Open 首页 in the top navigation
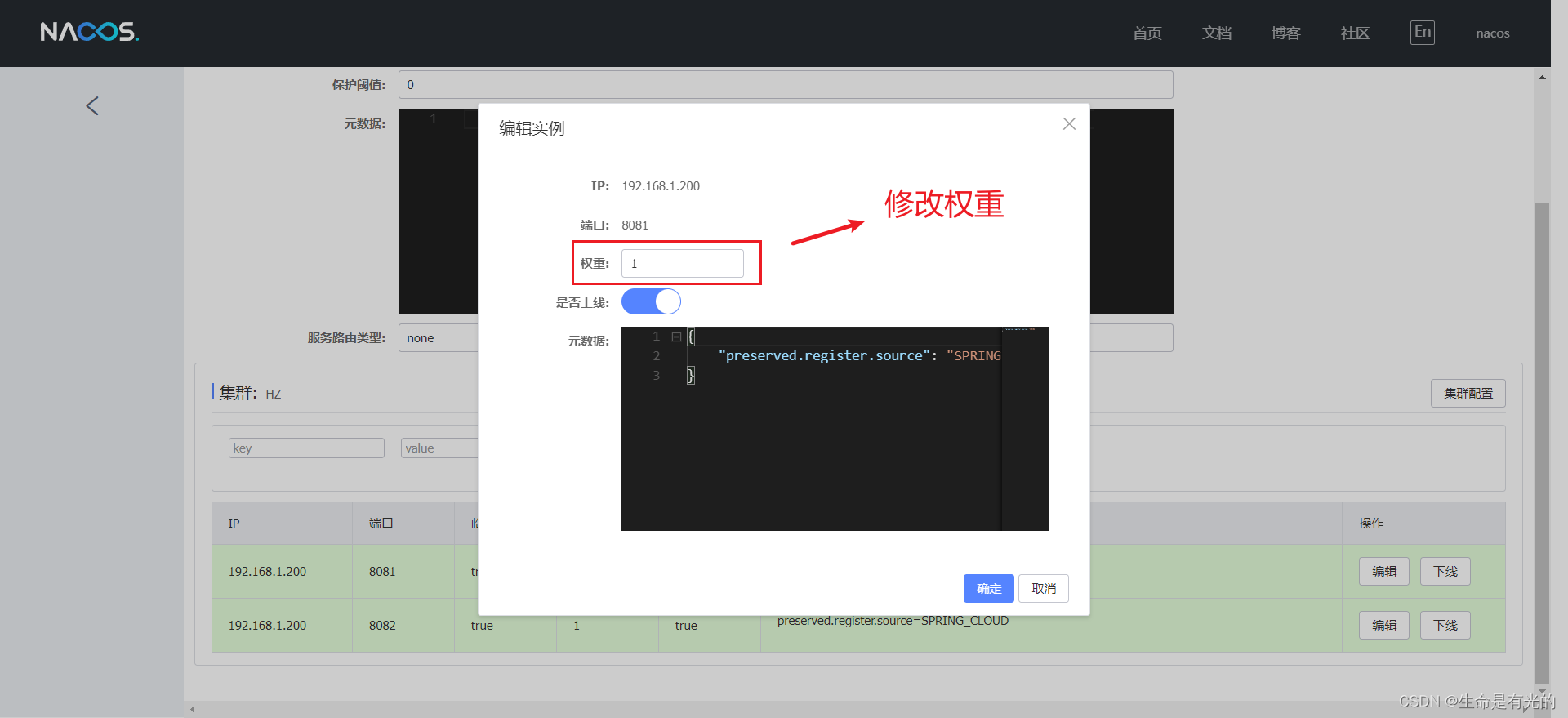1568x718 pixels. pos(1147,33)
